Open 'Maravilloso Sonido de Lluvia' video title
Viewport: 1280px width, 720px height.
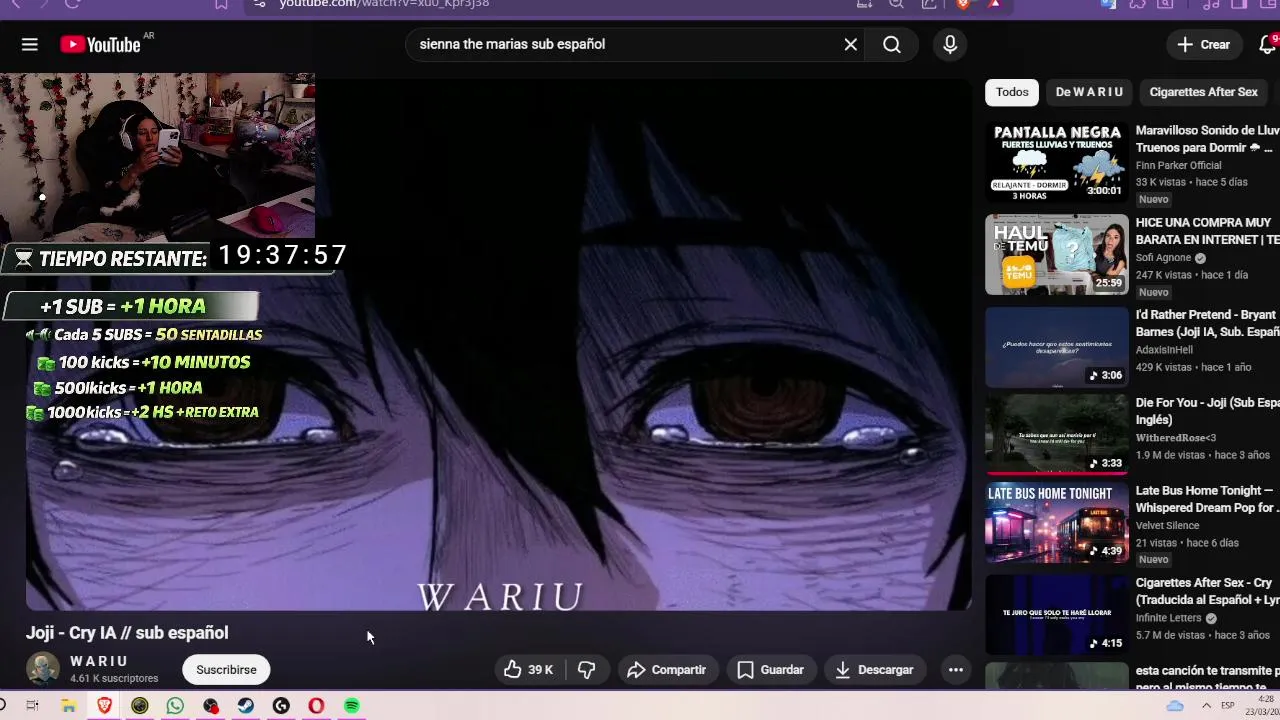tap(1207, 139)
